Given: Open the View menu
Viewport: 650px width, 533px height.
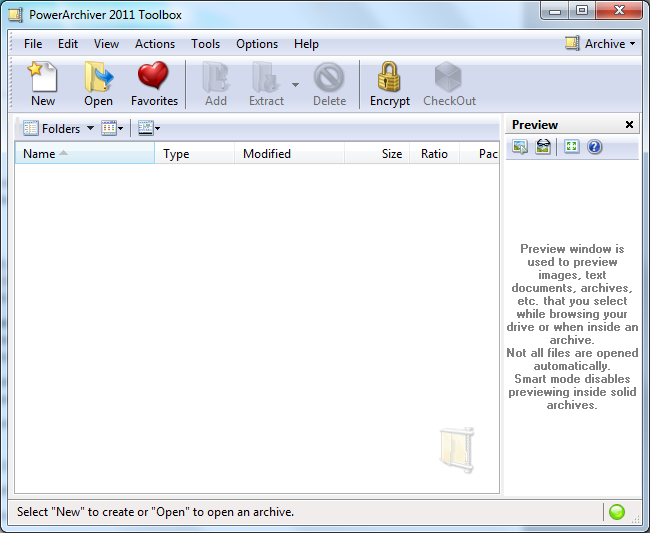Looking at the screenshot, I should click(106, 44).
